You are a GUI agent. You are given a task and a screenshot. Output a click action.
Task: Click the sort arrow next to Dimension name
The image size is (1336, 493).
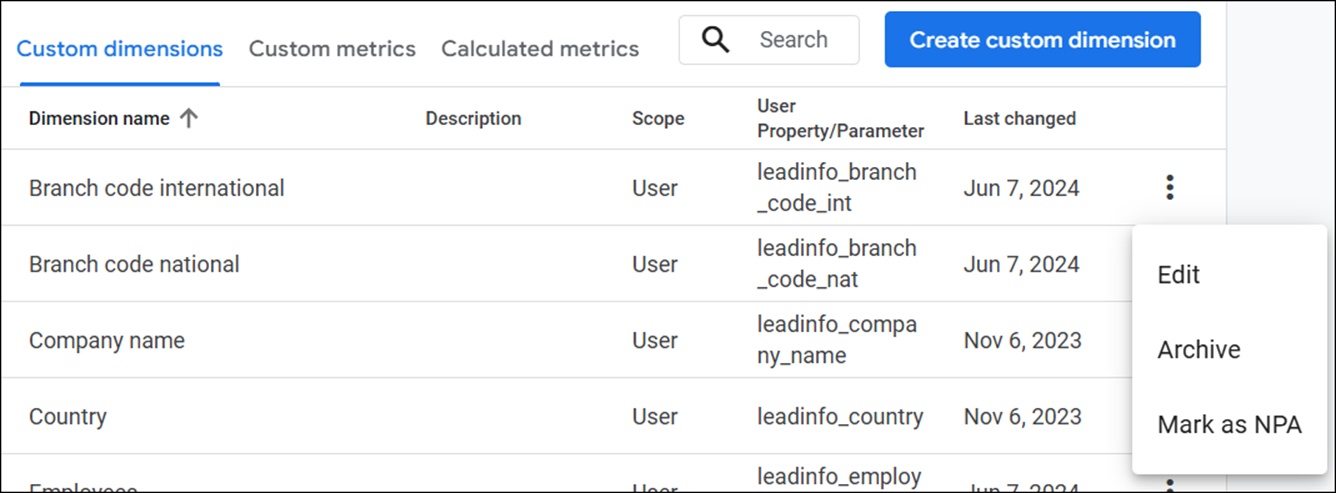pyautogui.click(x=189, y=118)
